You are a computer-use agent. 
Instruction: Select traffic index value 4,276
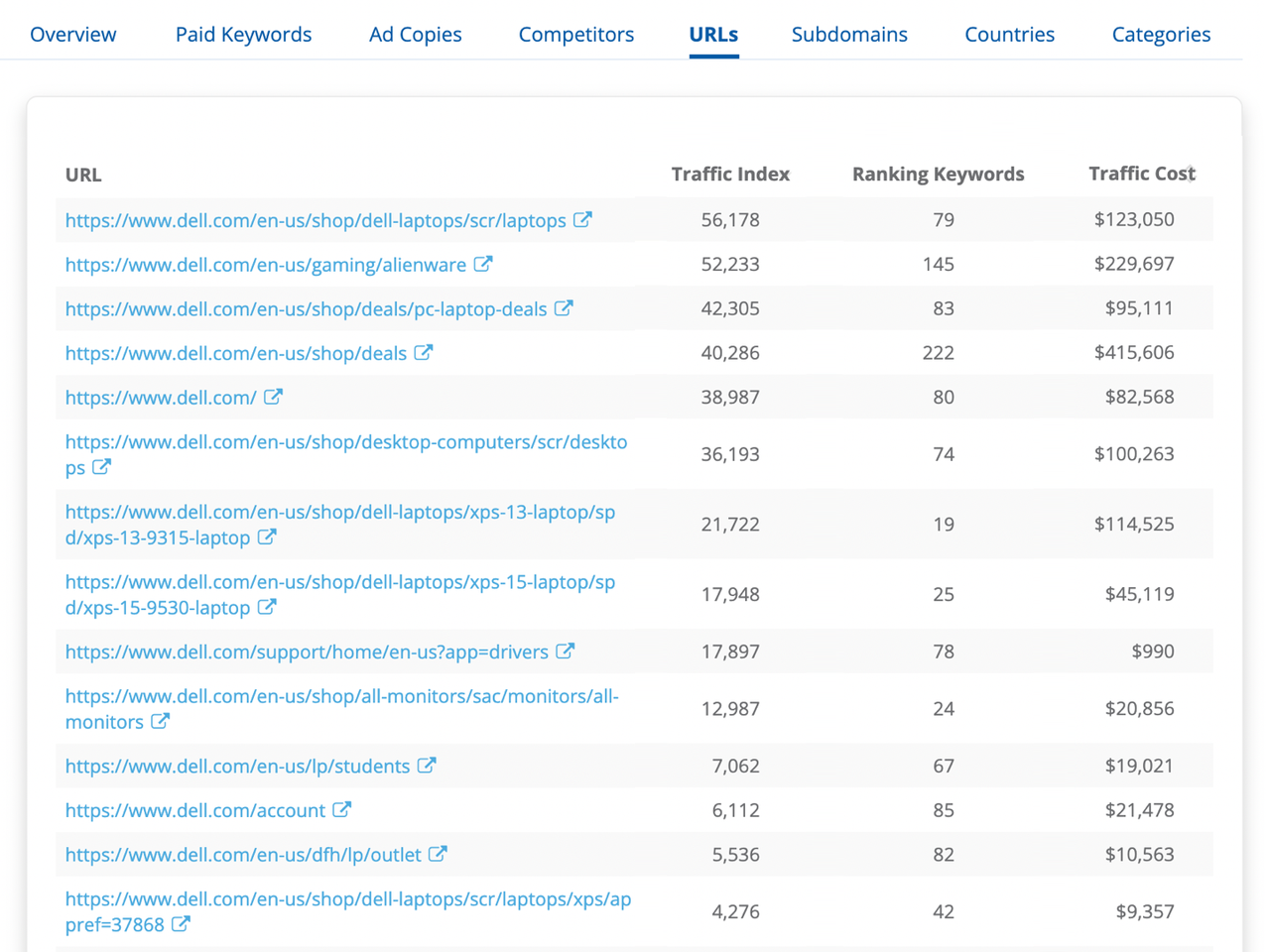click(735, 911)
